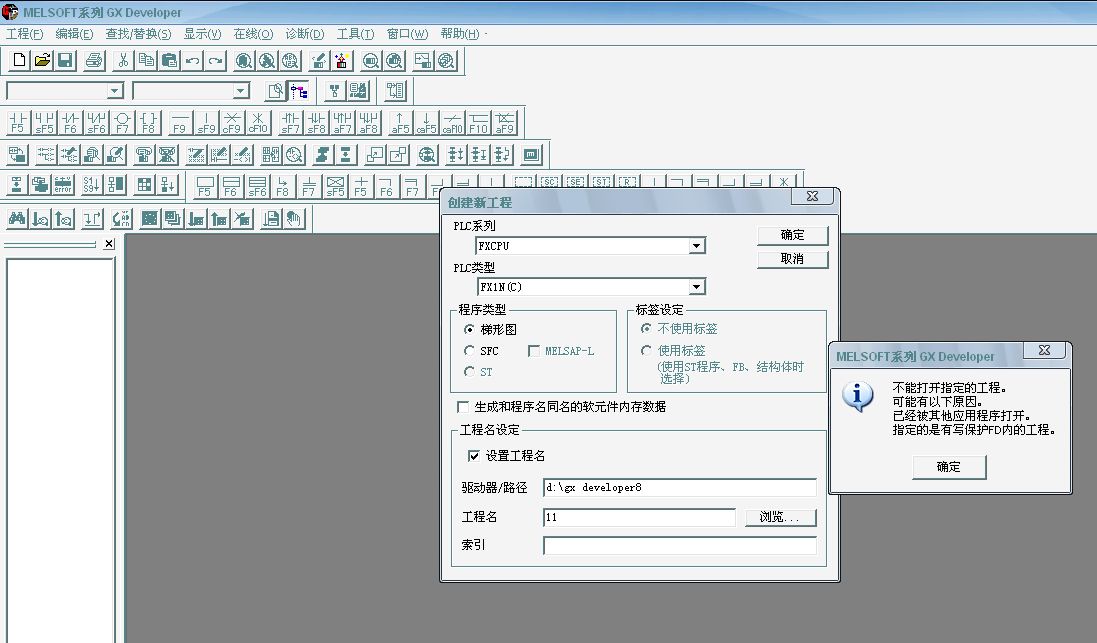The height and width of the screenshot is (643, 1097).
Task: Open the 在线(O) menu
Action: (x=253, y=34)
